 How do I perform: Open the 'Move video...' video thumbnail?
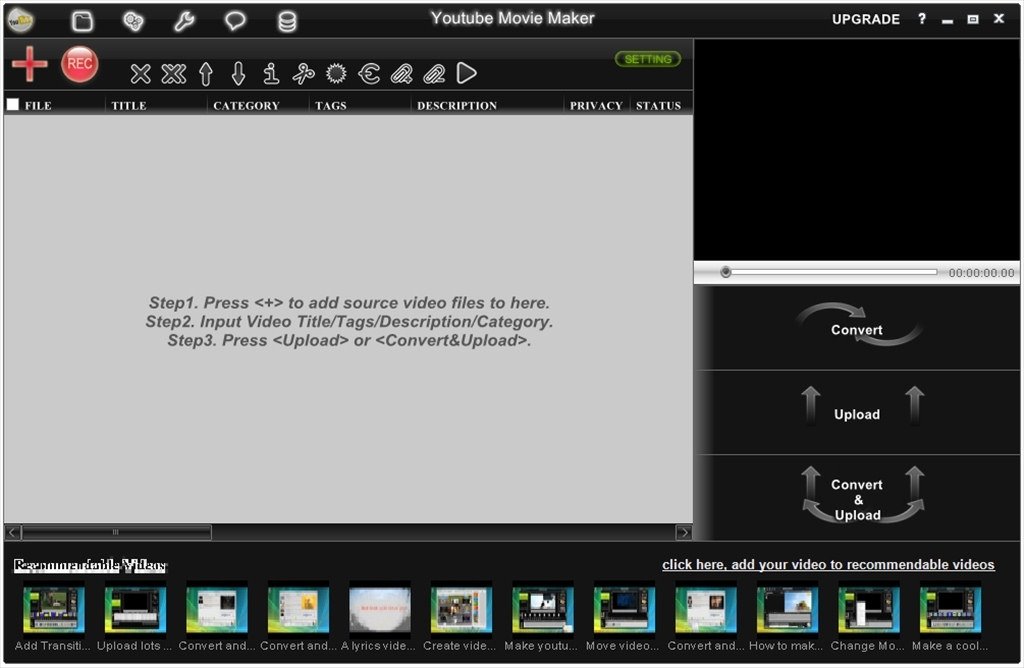coord(624,609)
